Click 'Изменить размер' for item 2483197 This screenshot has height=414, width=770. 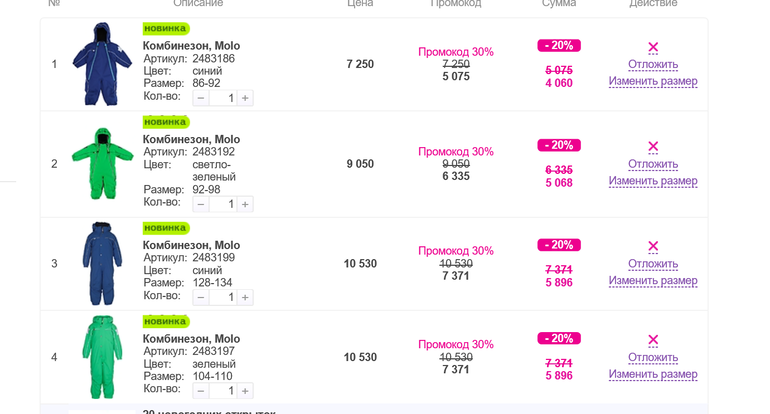(653, 374)
